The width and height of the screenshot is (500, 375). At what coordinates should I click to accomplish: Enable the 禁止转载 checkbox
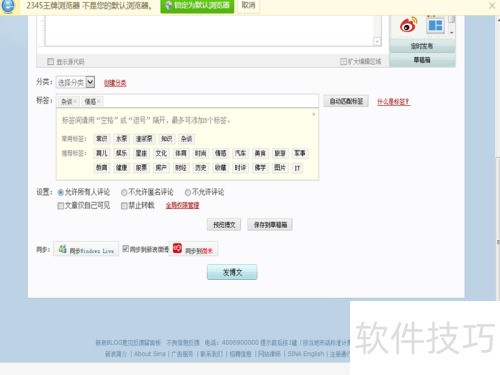[x=124, y=206]
